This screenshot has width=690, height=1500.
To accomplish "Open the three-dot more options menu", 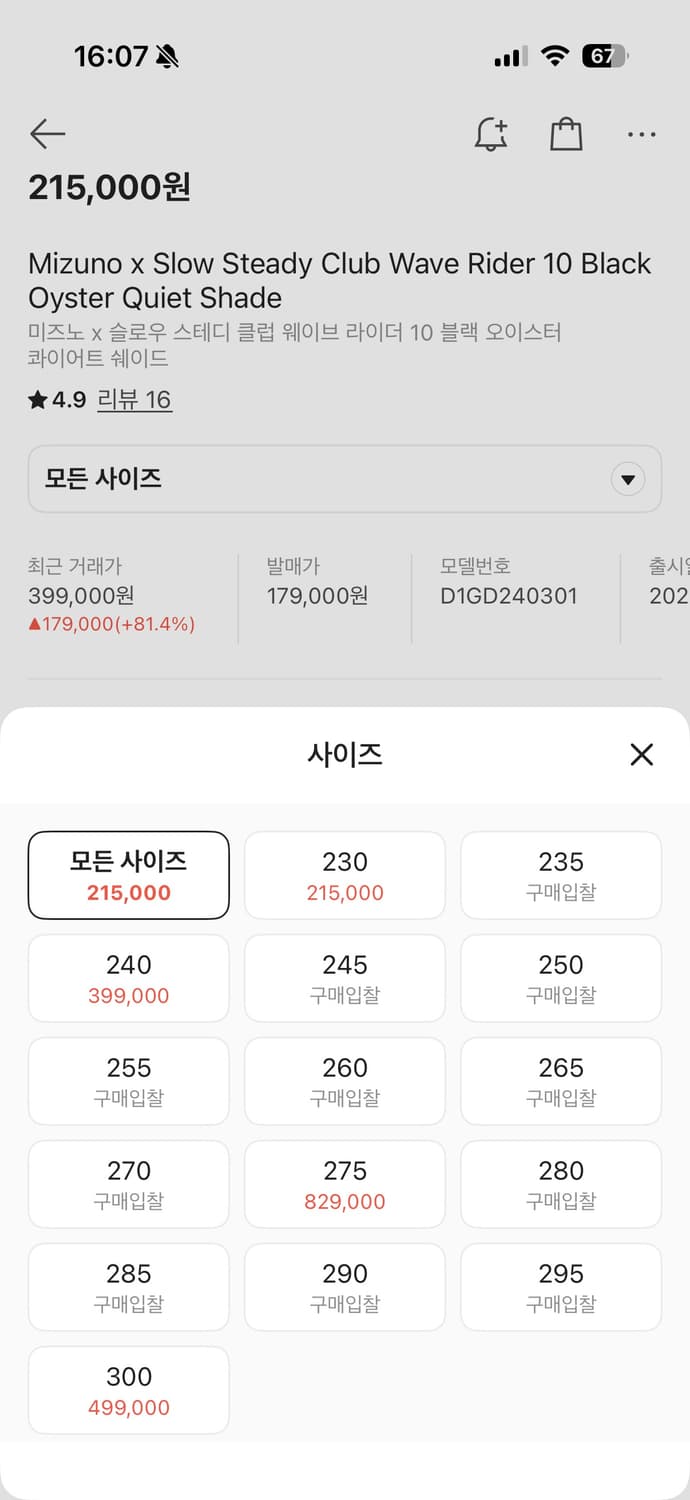I will 641,134.
